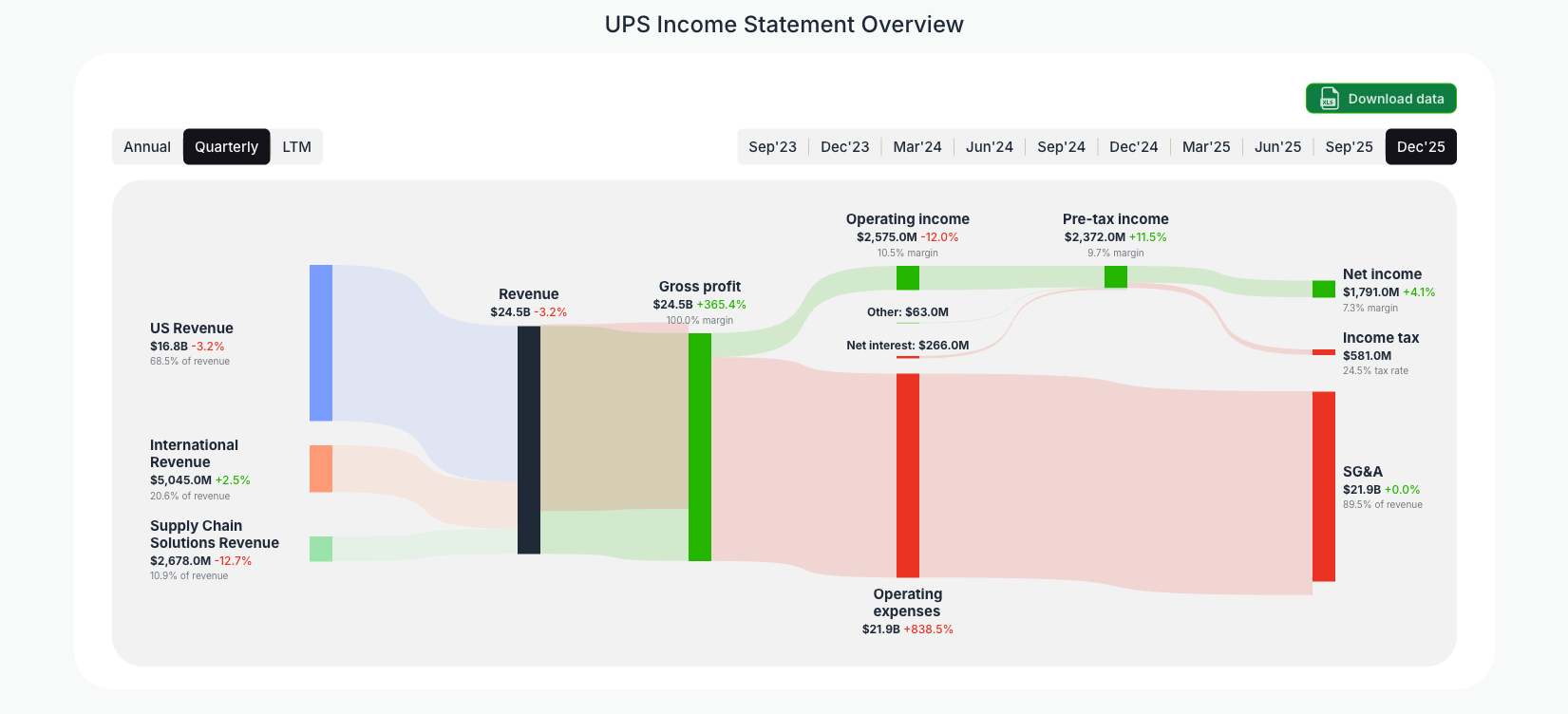Select the Quarterly view
This screenshot has height=714, width=1568.
click(x=226, y=146)
